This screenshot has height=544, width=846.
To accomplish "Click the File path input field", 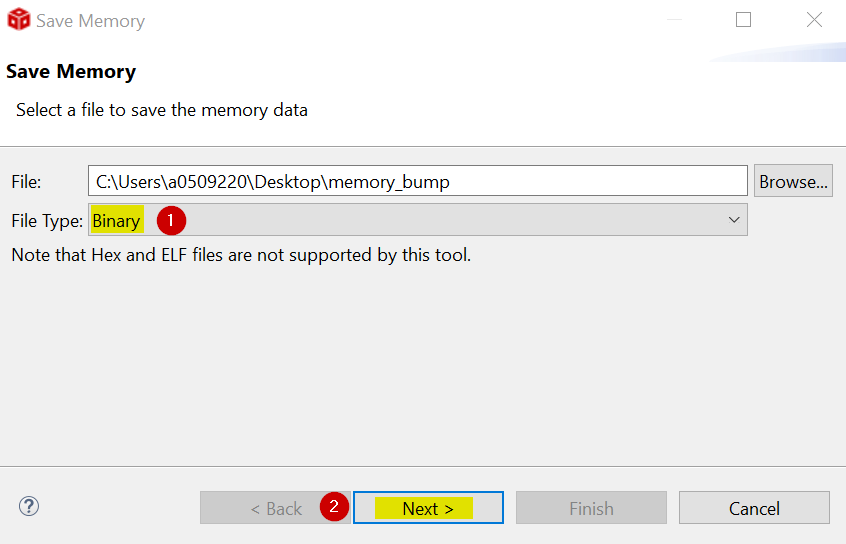I will (417, 181).
